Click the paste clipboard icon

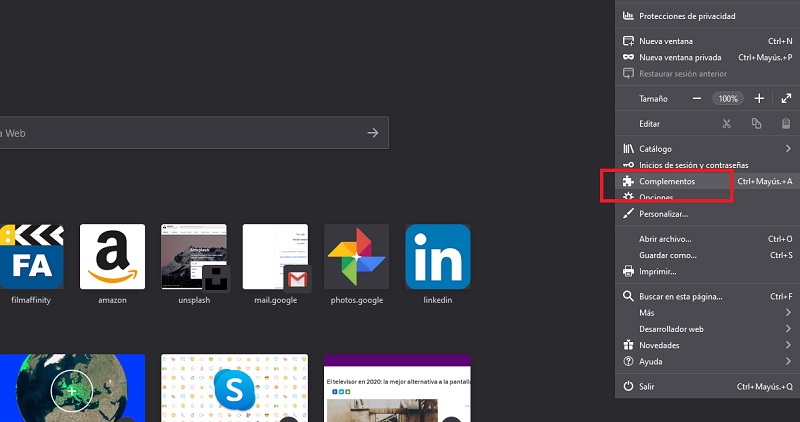click(786, 123)
